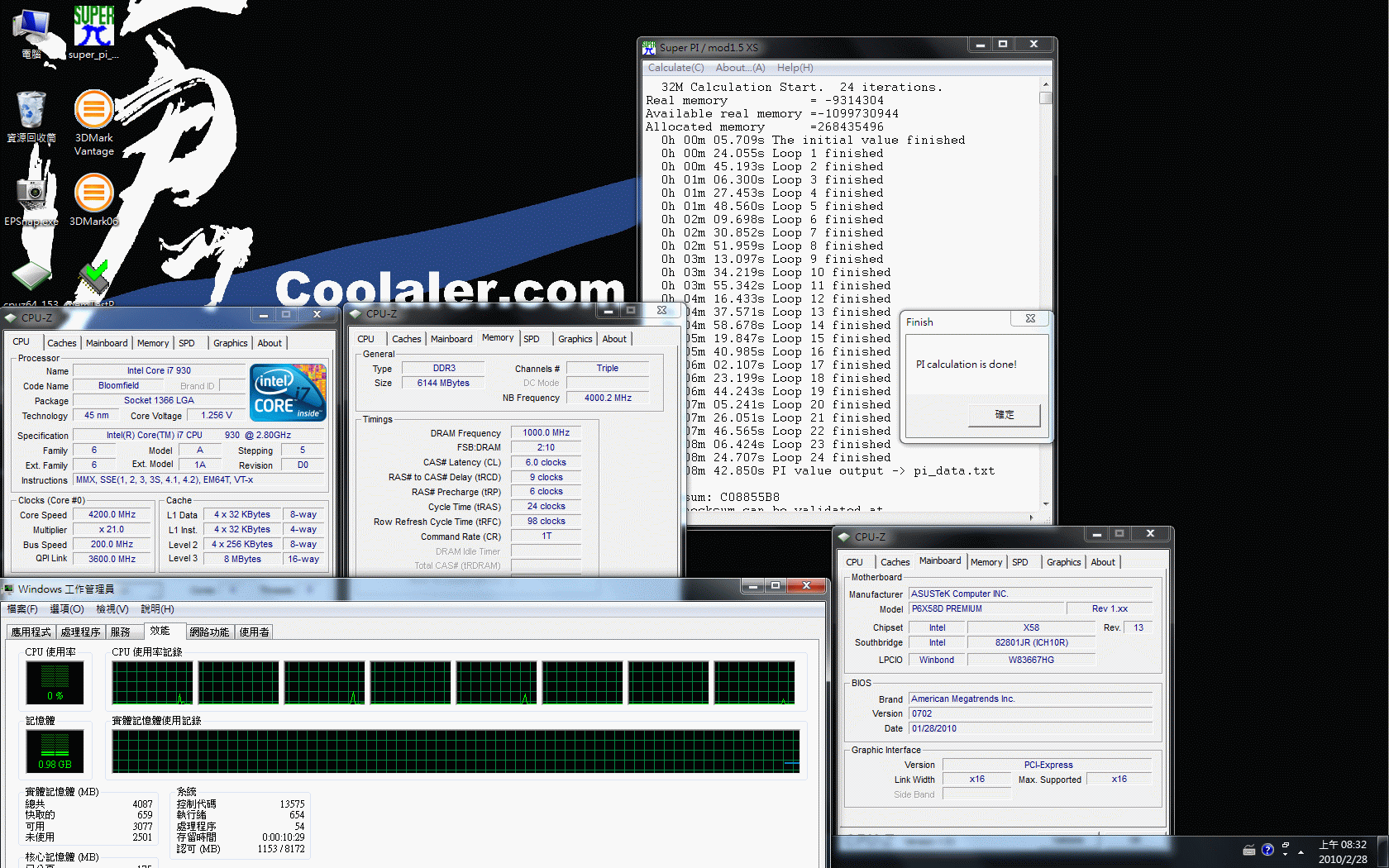Screen dimensions: 1389x868
Task: Select SPD tab in left CPU-Z window
Action: 187,343
